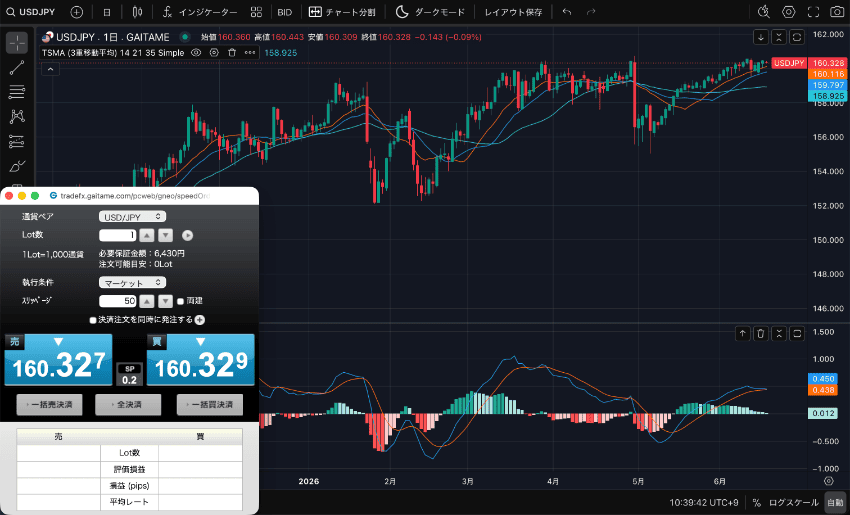Viewport: 850px width, 515px height.
Task: Check 決済注文を同時に発注する checkbox
Action: [93, 320]
